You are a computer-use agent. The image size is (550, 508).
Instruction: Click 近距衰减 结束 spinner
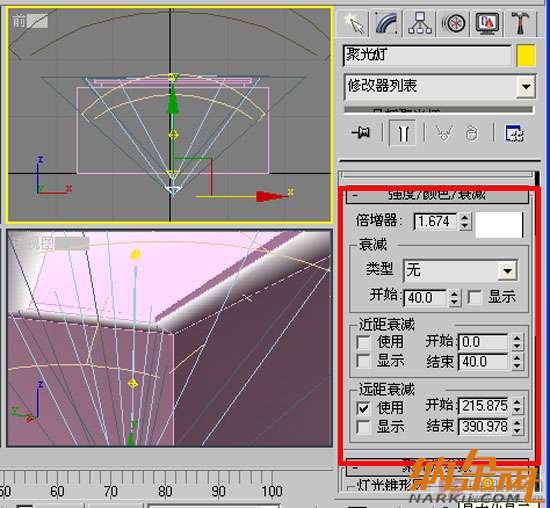pos(517,361)
